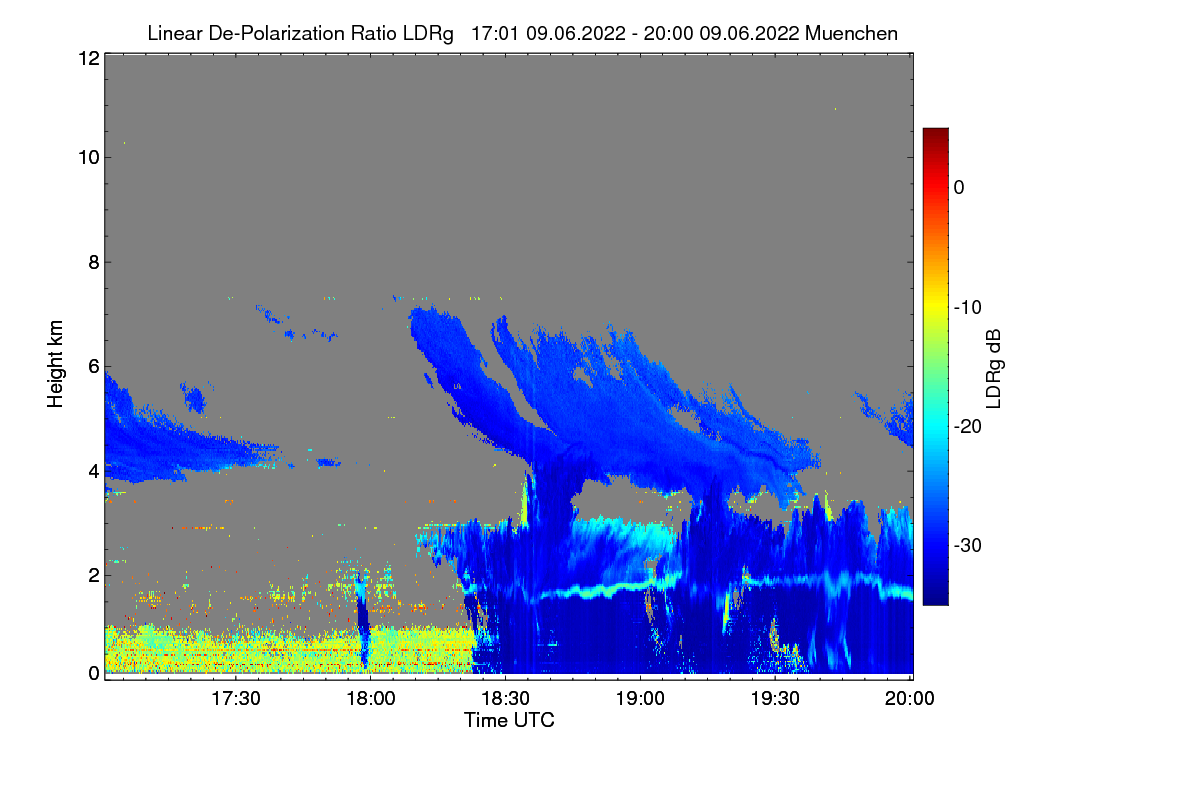
Task: Click the height tick label 4
Action: (93, 470)
